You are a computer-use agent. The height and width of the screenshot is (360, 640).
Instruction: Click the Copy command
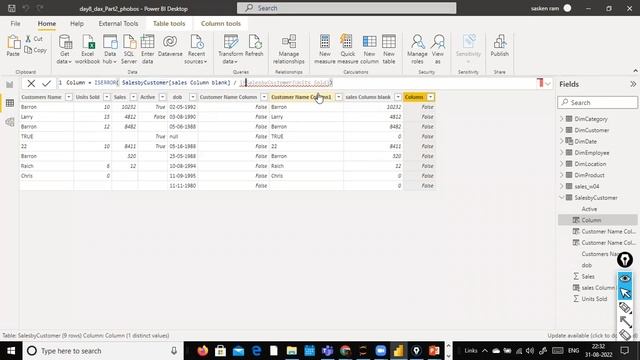click(36, 50)
